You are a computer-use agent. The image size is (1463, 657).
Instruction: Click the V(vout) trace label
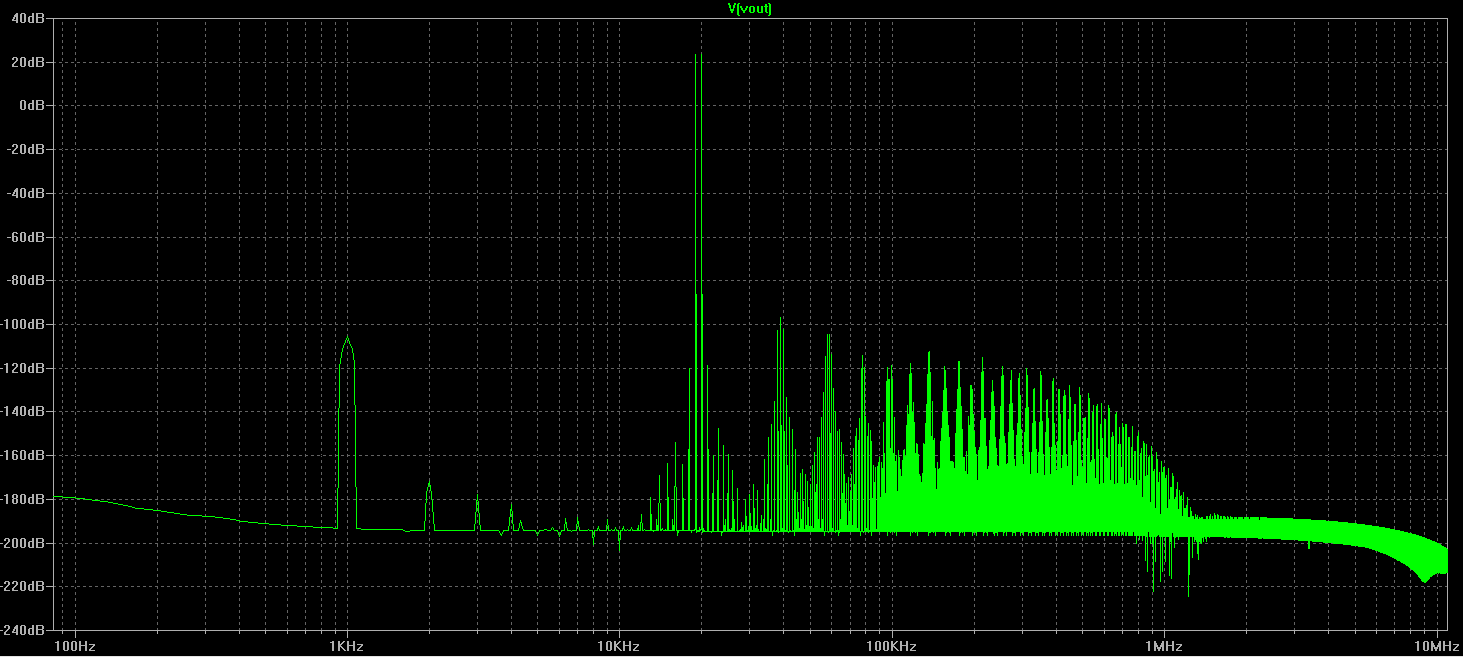tap(749, 8)
